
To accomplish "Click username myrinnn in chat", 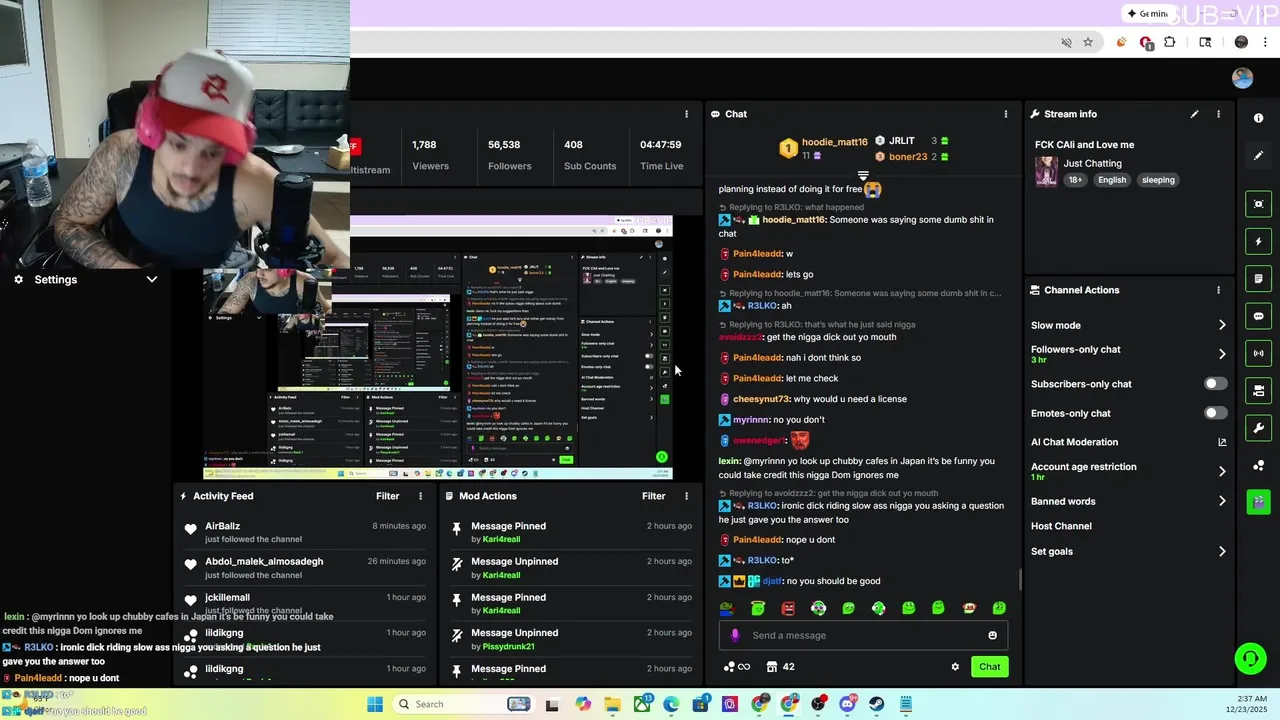I will coord(751,420).
